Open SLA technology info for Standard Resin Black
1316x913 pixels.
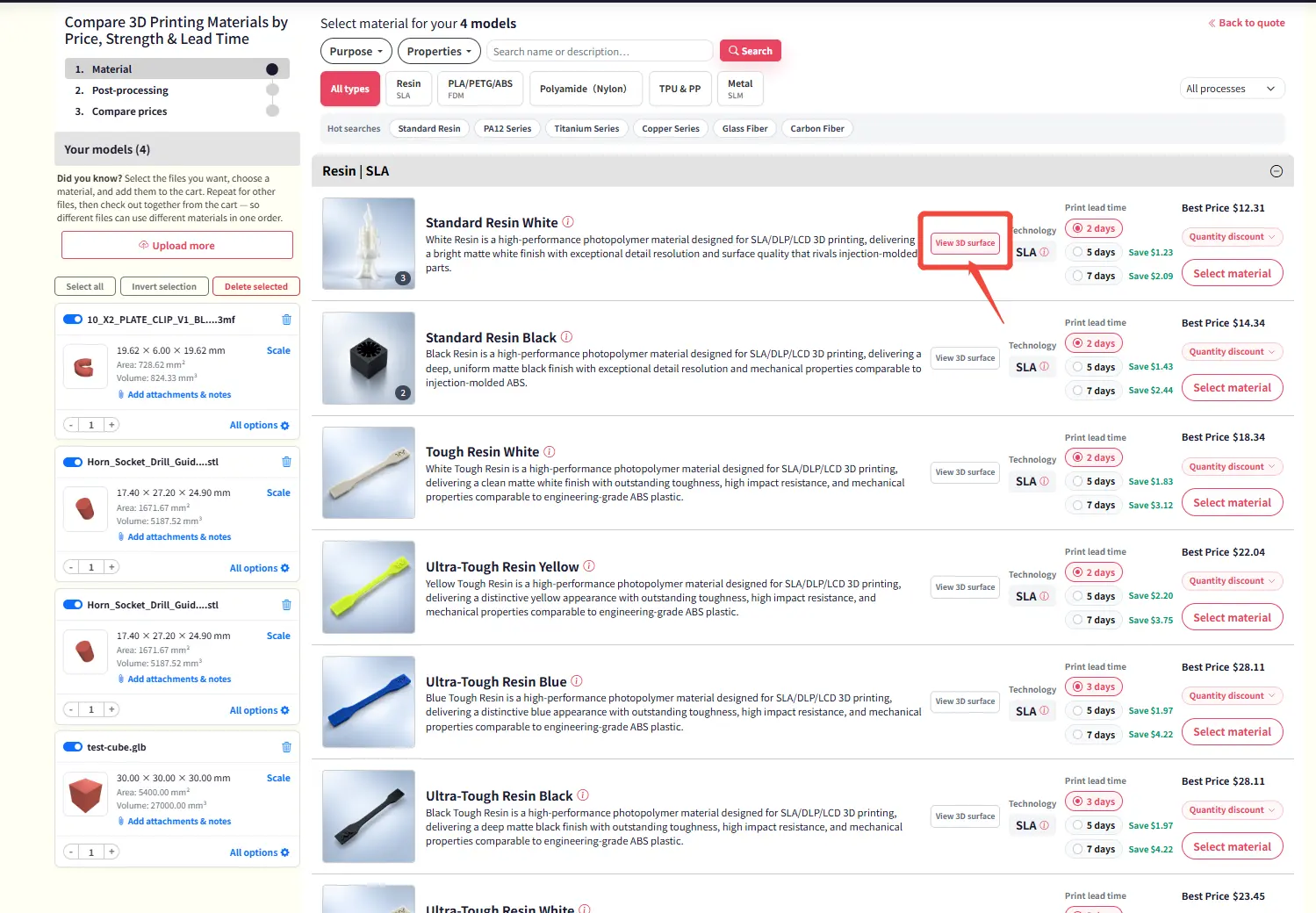(x=1045, y=367)
